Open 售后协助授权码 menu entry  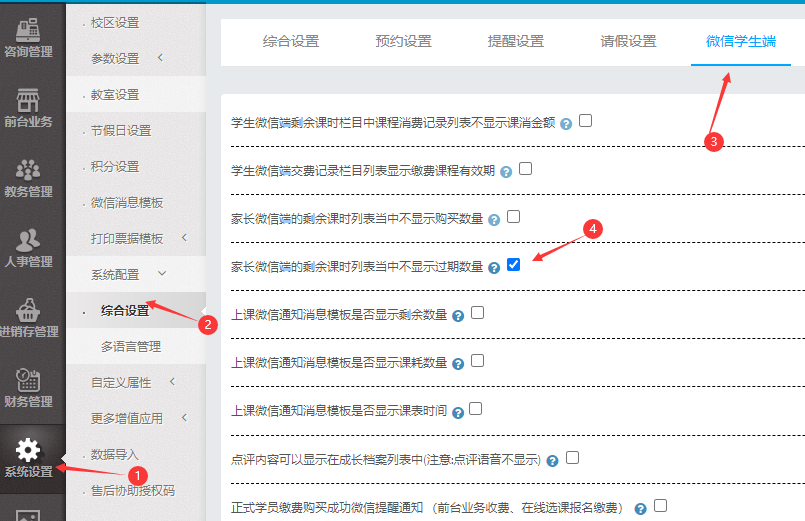(133, 491)
